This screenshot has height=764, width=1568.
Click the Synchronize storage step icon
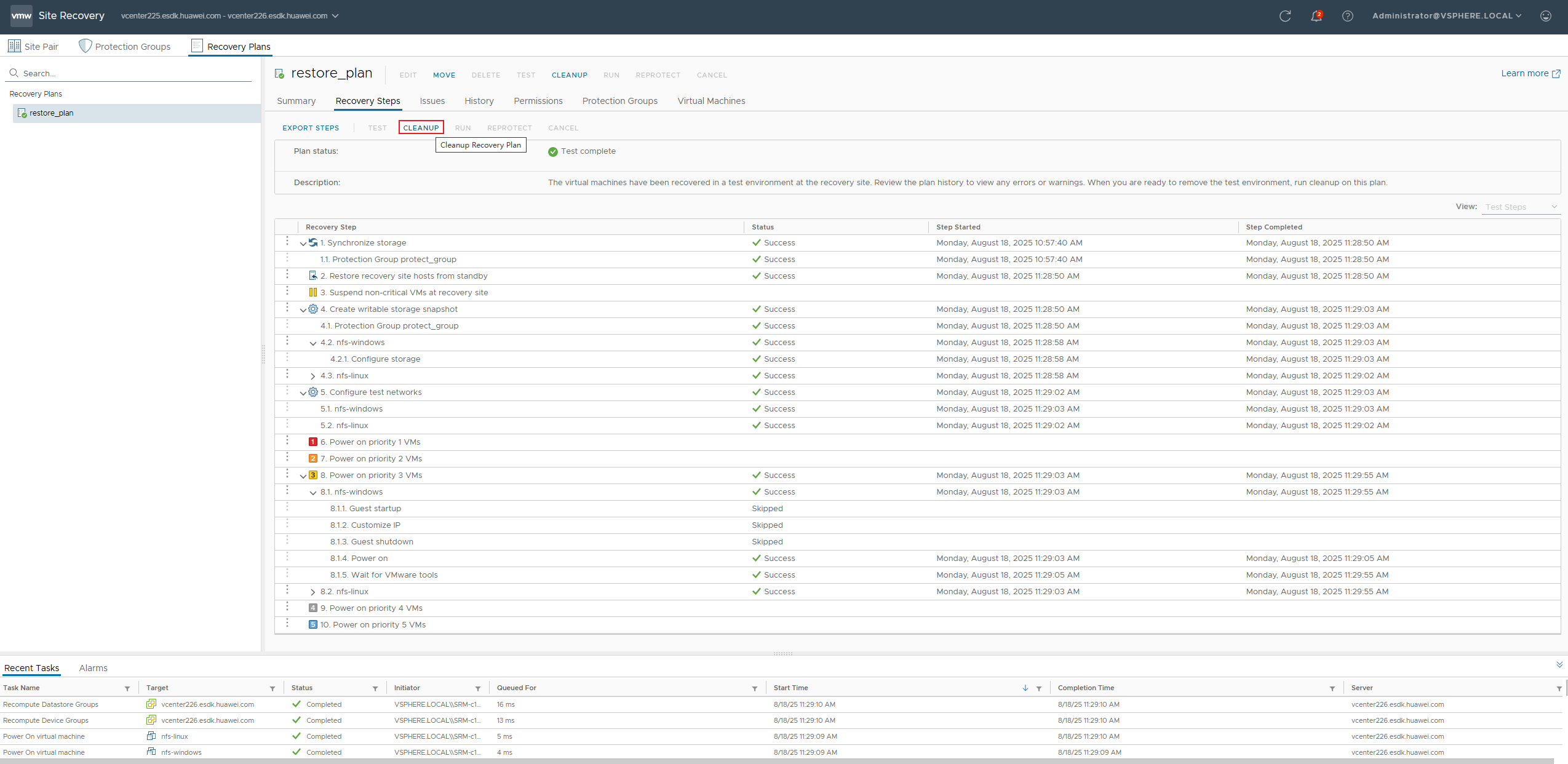pyautogui.click(x=313, y=242)
